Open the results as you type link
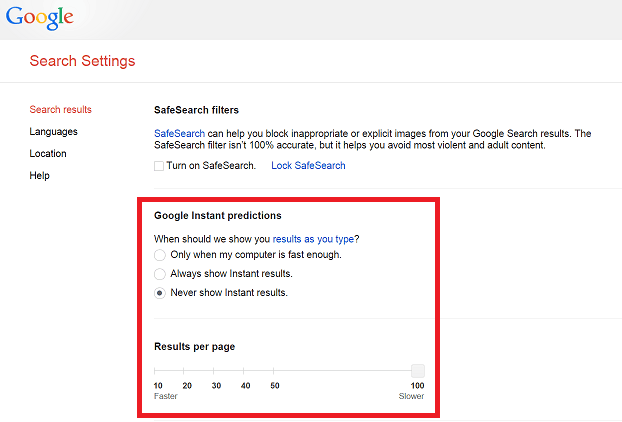Screen dimensions: 622x422 [x=313, y=239]
